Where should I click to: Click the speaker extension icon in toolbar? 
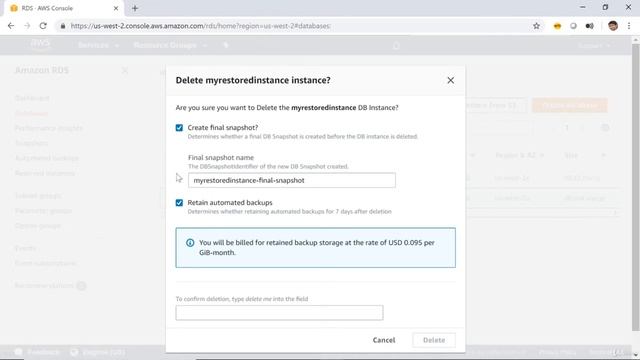point(589,26)
